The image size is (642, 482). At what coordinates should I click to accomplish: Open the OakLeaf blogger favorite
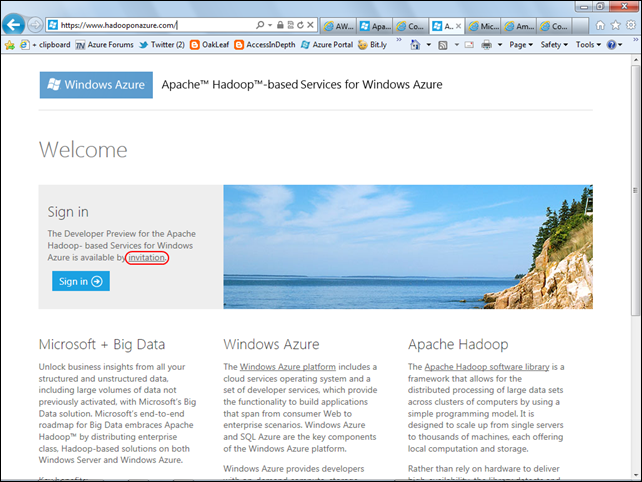point(209,45)
